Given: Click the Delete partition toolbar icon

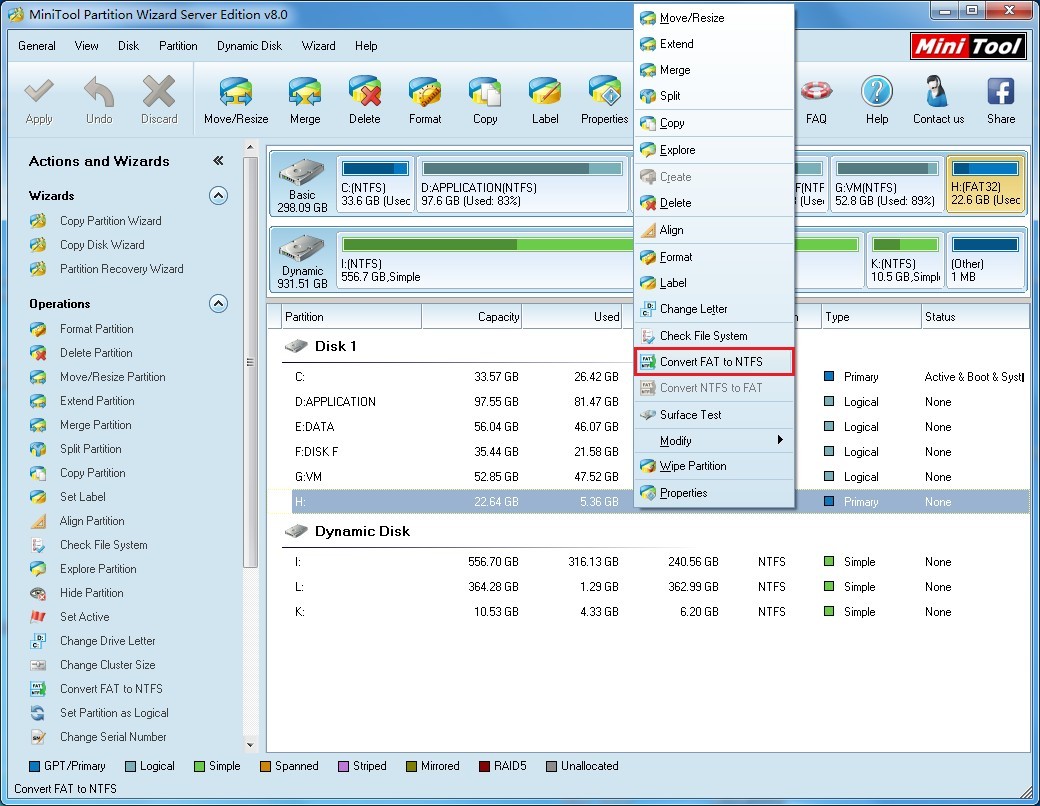Looking at the screenshot, I should coord(365,93).
